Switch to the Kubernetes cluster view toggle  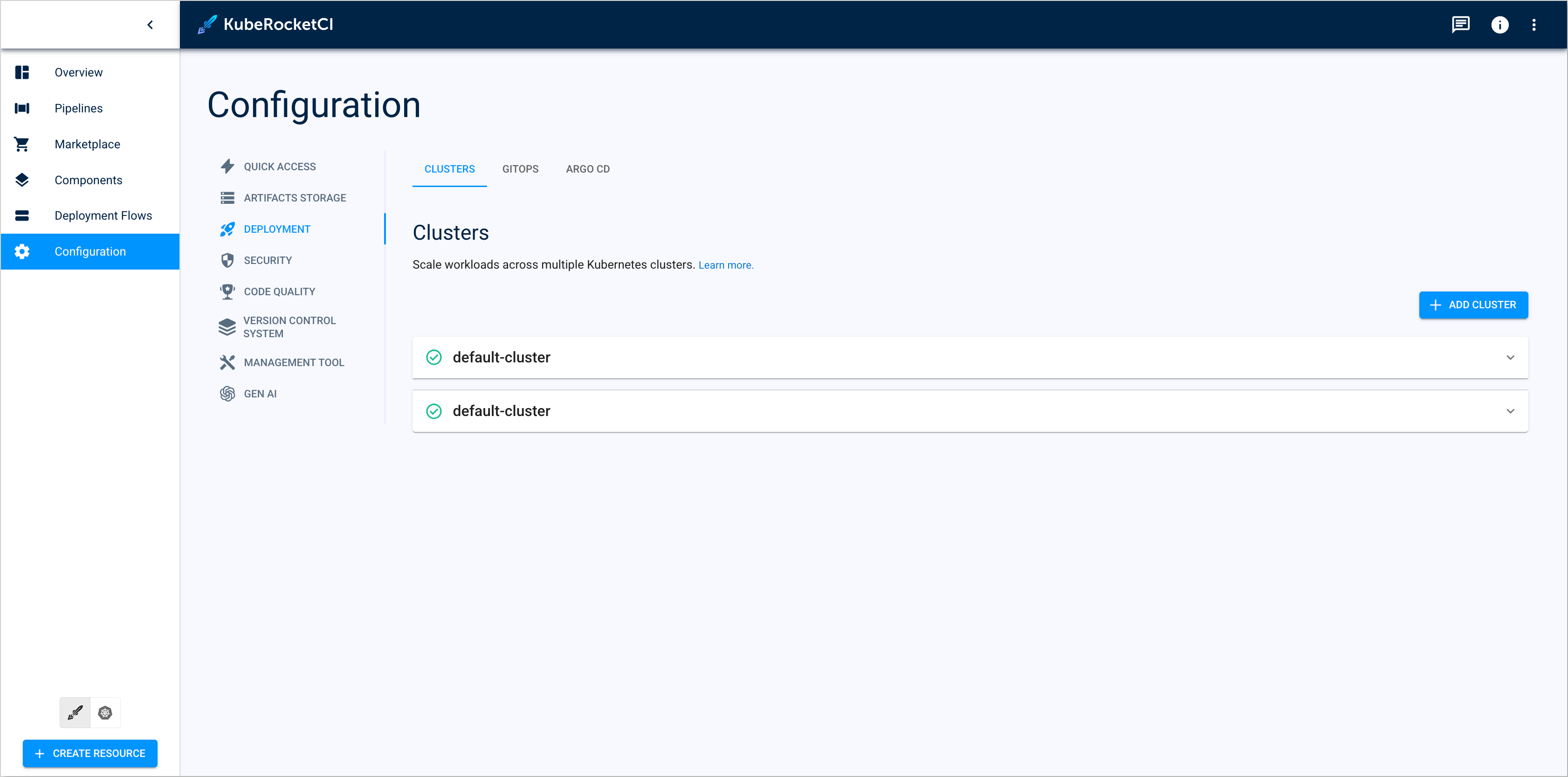click(x=105, y=712)
